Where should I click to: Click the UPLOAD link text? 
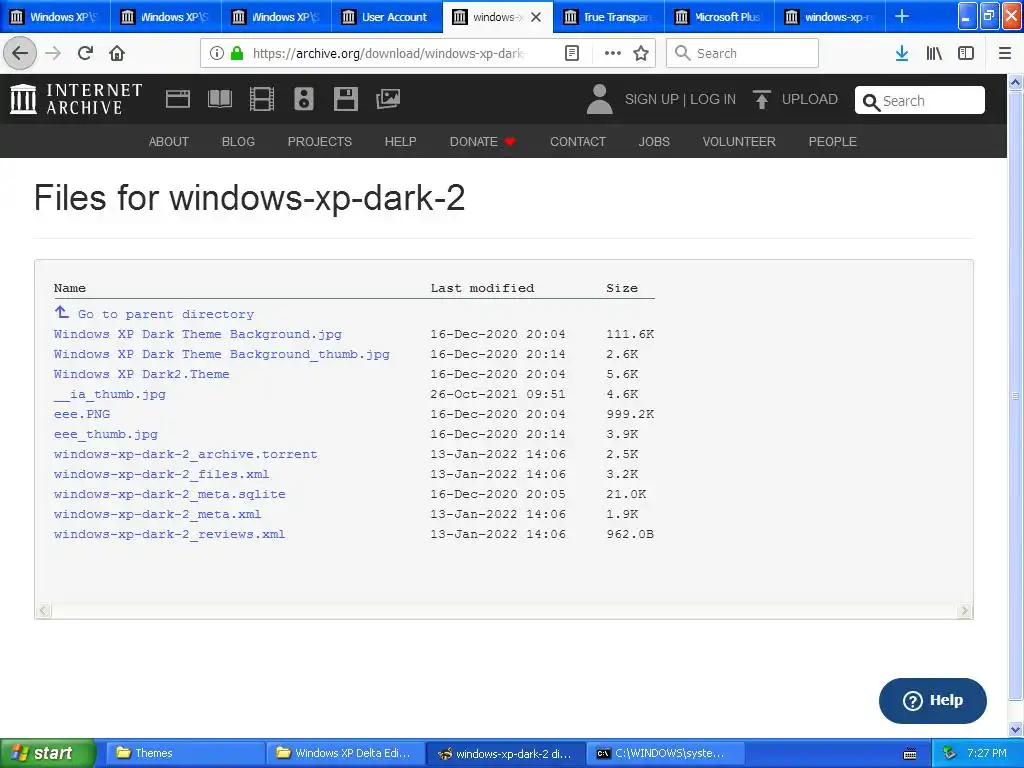point(810,99)
